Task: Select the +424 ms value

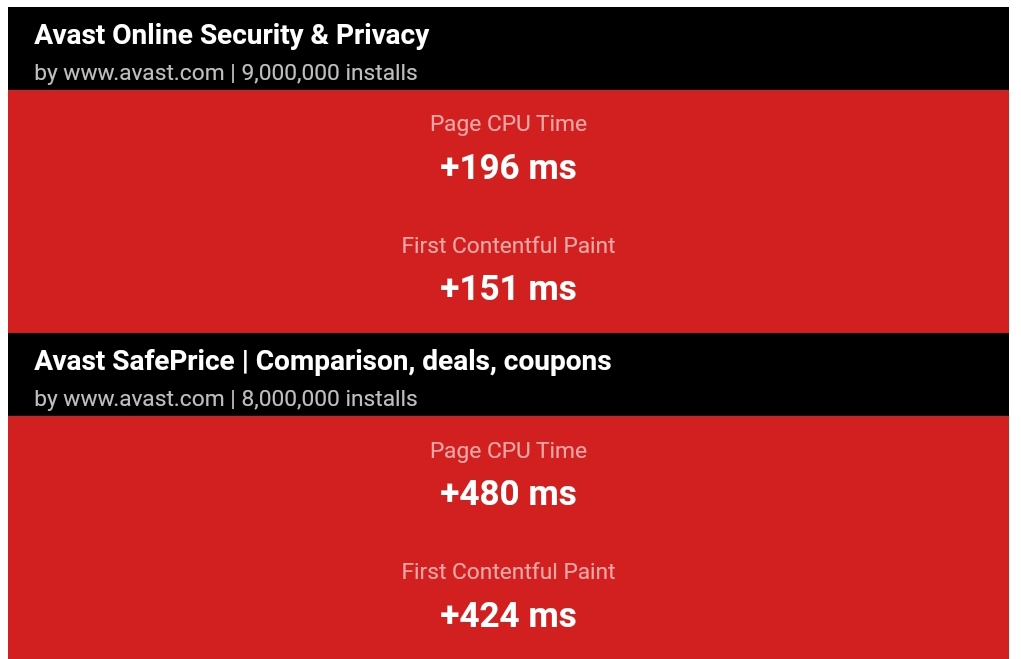Action: 508,615
